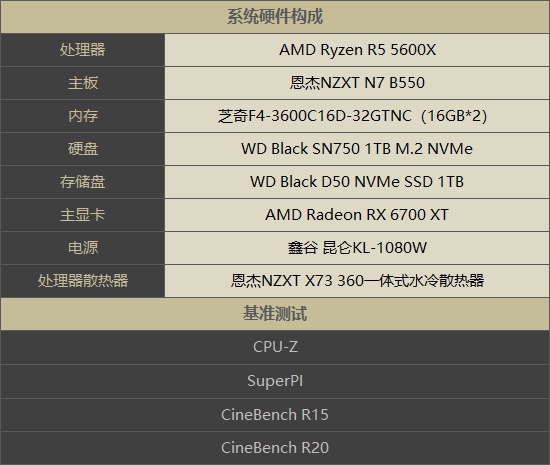The width and height of the screenshot is (550, 465).
Task: Select the 存储盘 label cell
Action: coord(83,182)
